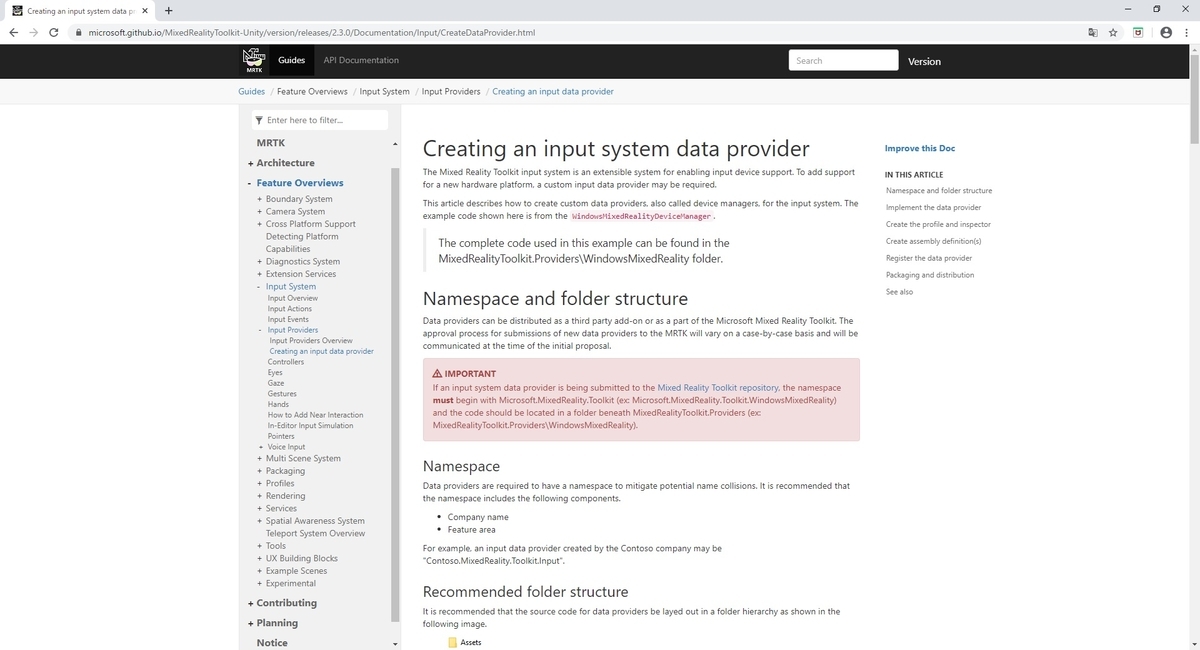1200x650 pixels.
Task: Jump to Namespace and folder structure
Action: 939,190
